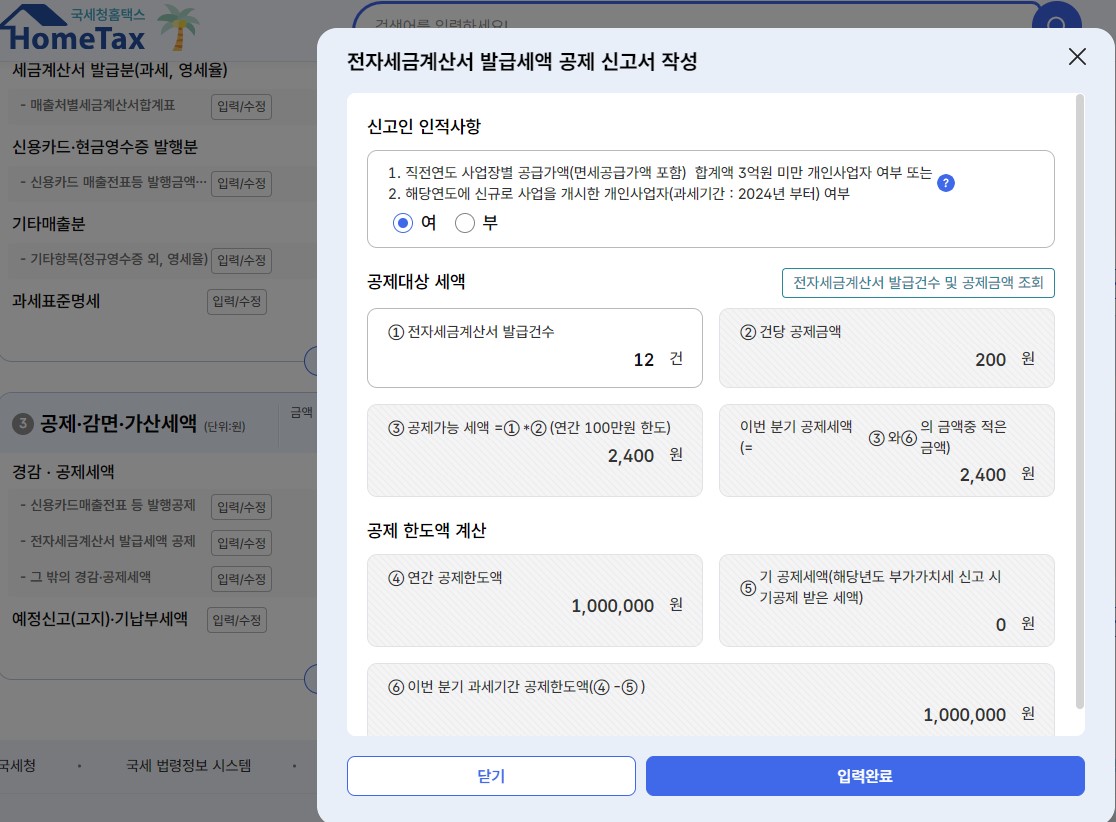Open 전자세금계산서 발급건수 및 공제금액 조회

tap(918, 283)
